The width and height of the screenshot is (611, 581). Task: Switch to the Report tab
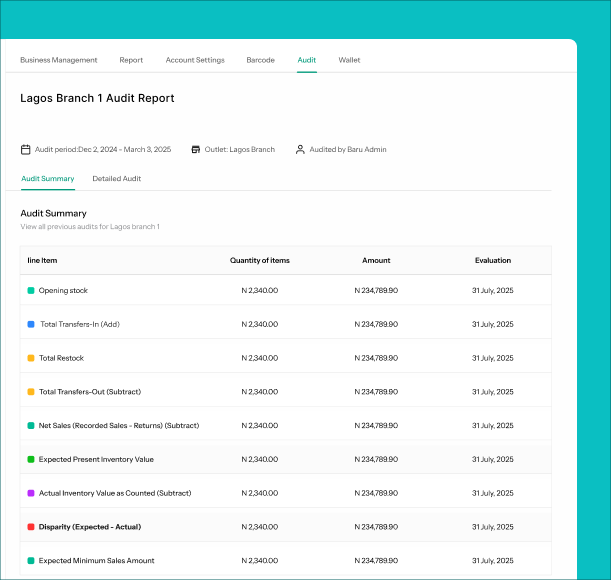pos(131,60)
